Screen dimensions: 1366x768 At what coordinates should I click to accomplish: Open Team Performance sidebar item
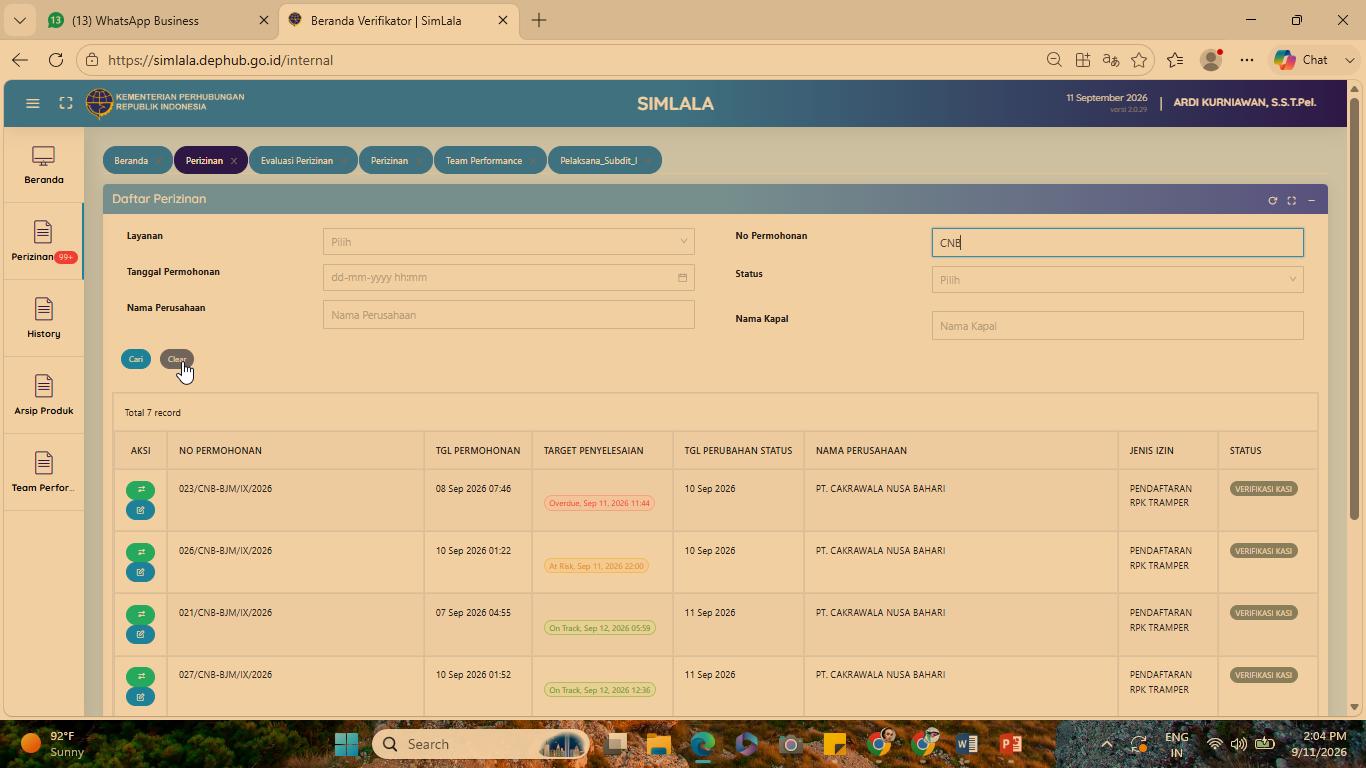[43, 473]
